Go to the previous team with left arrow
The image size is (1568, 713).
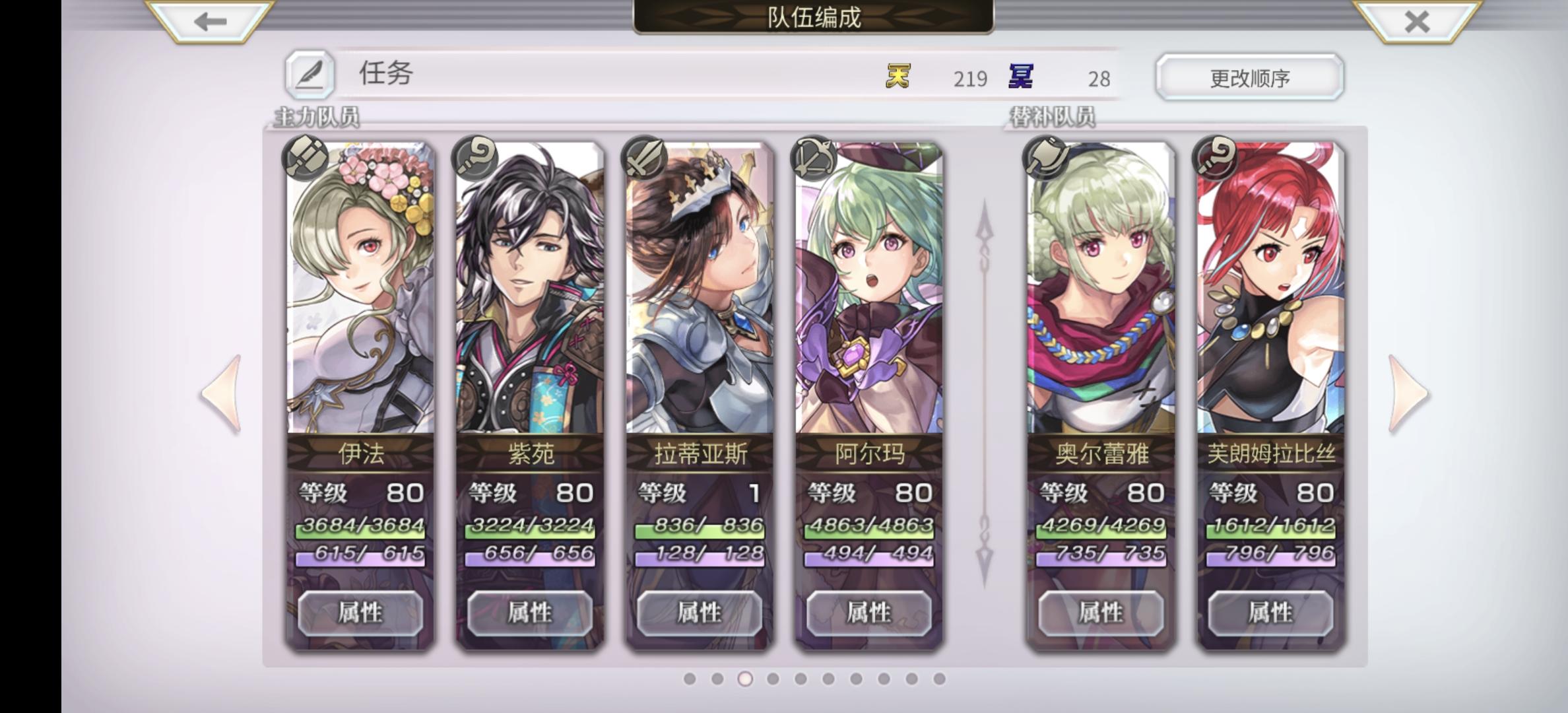coord(221,394)
